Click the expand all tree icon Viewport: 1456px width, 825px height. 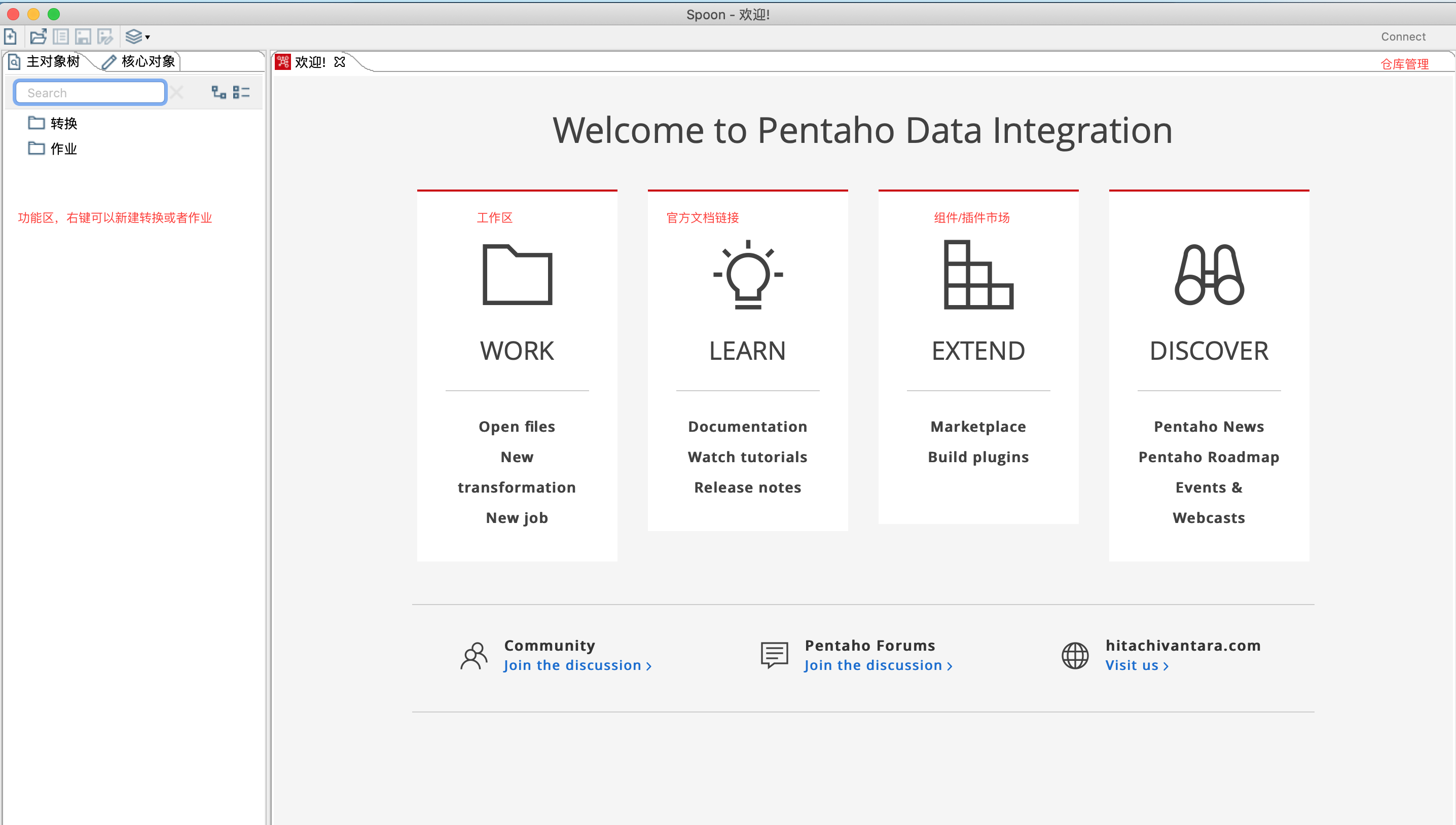pos(219,92)
